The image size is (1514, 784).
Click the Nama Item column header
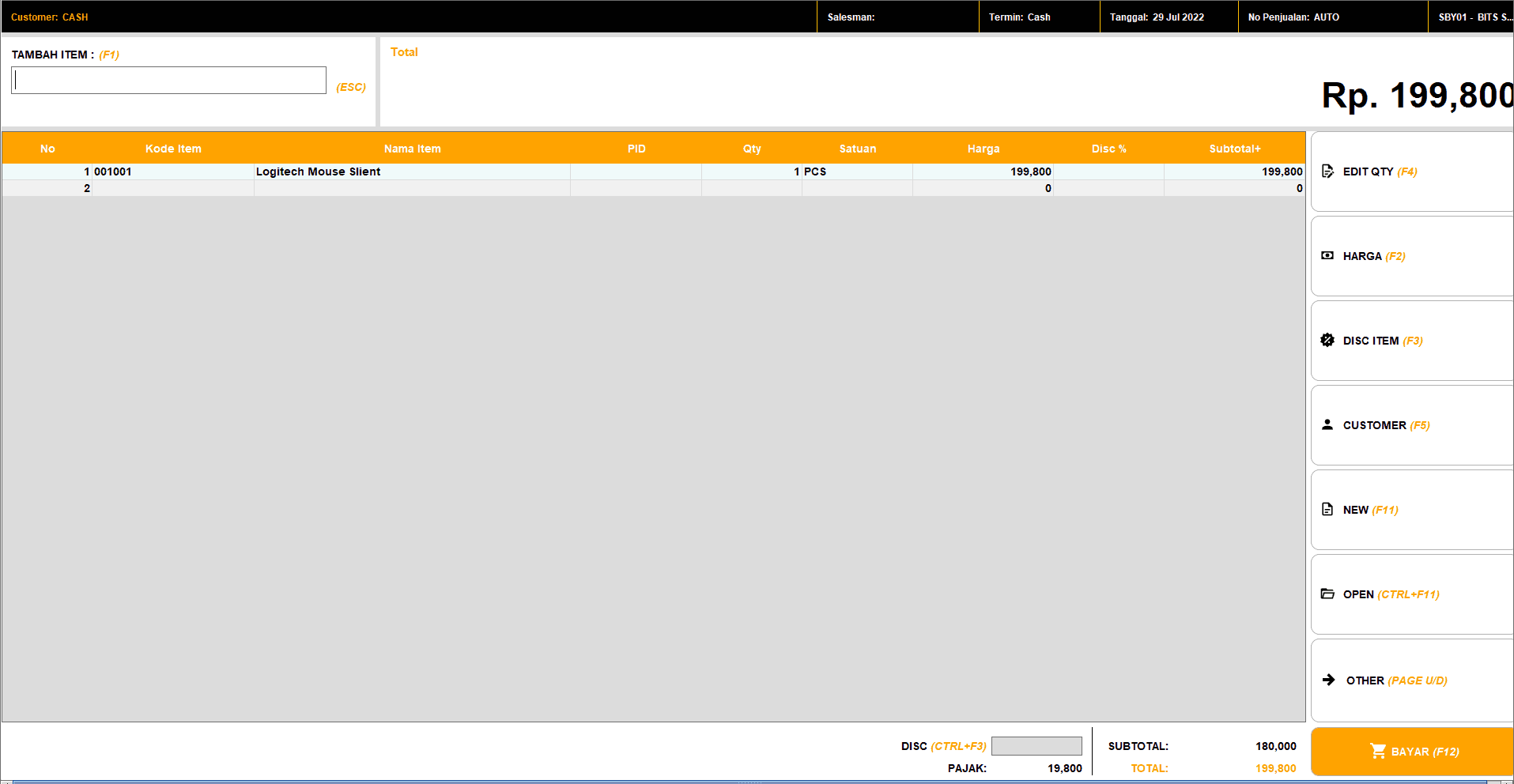(x=412, y=149)
